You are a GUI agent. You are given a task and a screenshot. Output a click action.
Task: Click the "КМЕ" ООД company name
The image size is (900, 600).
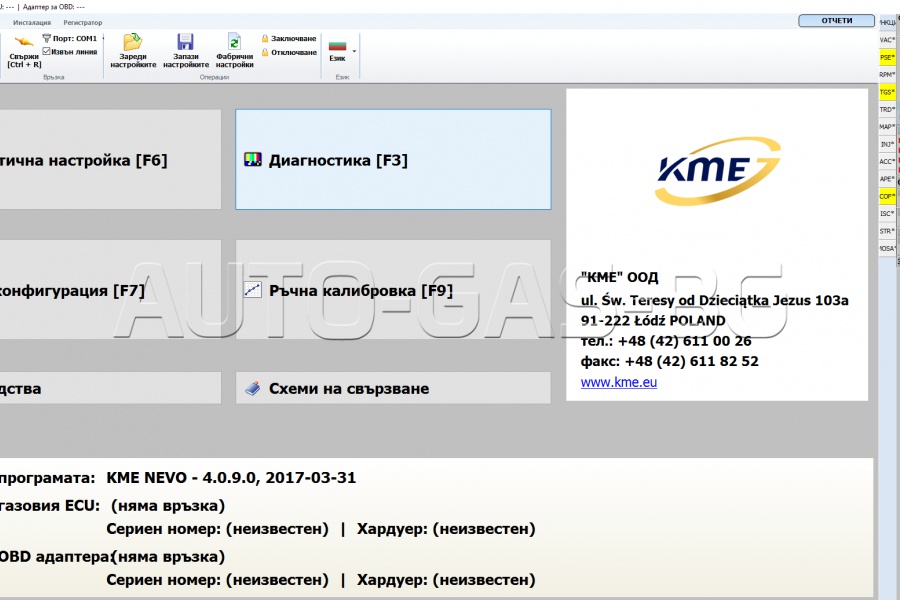coord(619,277)
